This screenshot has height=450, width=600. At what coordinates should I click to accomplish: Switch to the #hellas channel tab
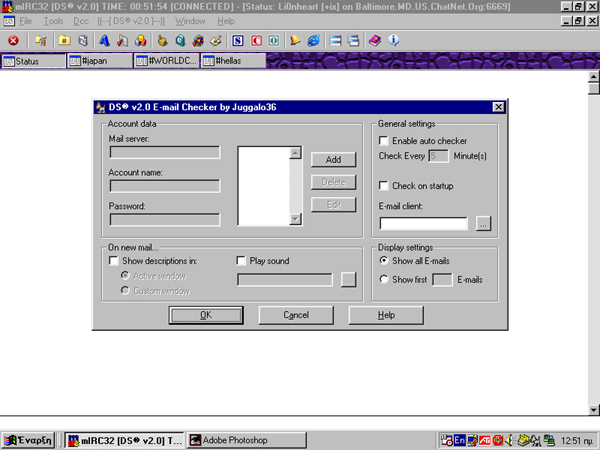(x=233, y=61)
